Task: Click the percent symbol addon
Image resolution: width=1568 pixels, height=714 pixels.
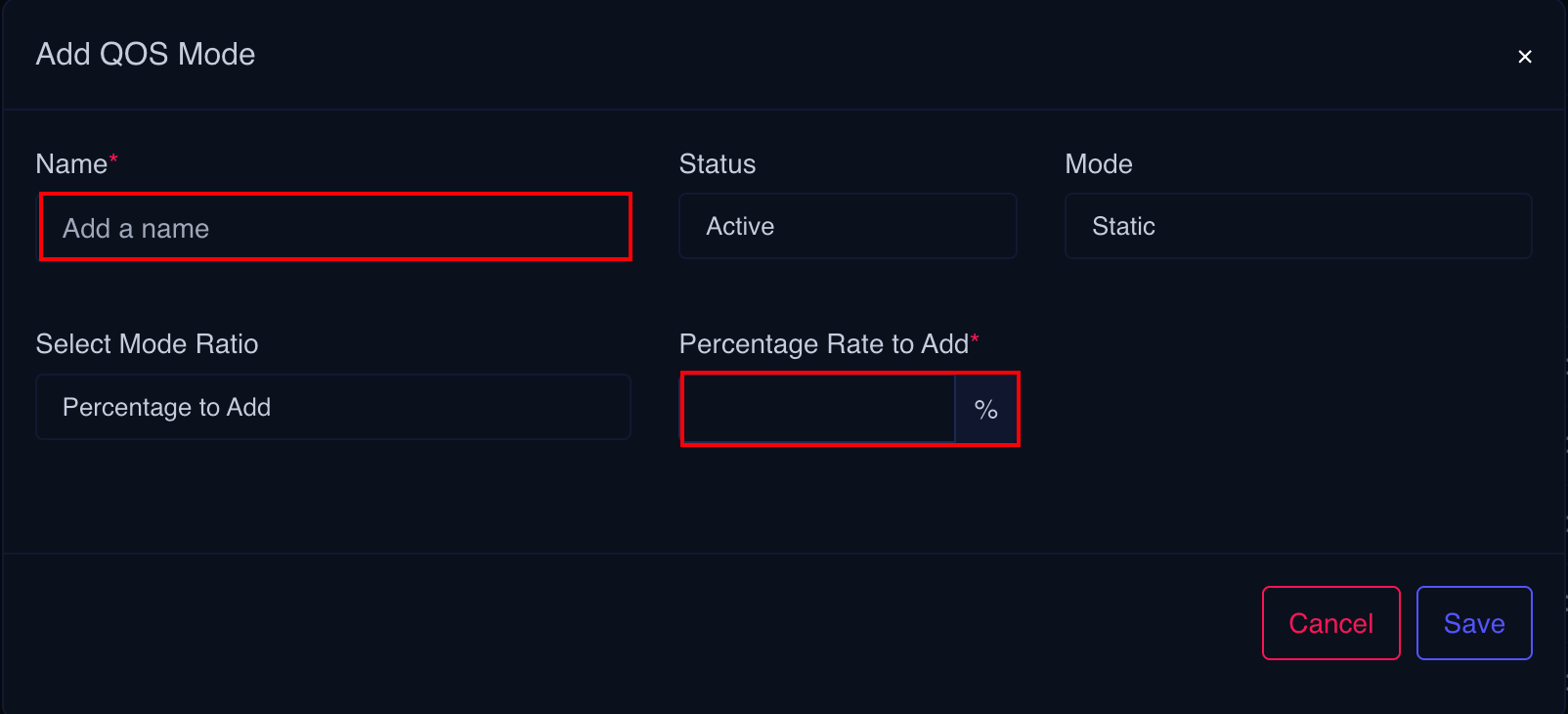Action: [x=986, y=410]
